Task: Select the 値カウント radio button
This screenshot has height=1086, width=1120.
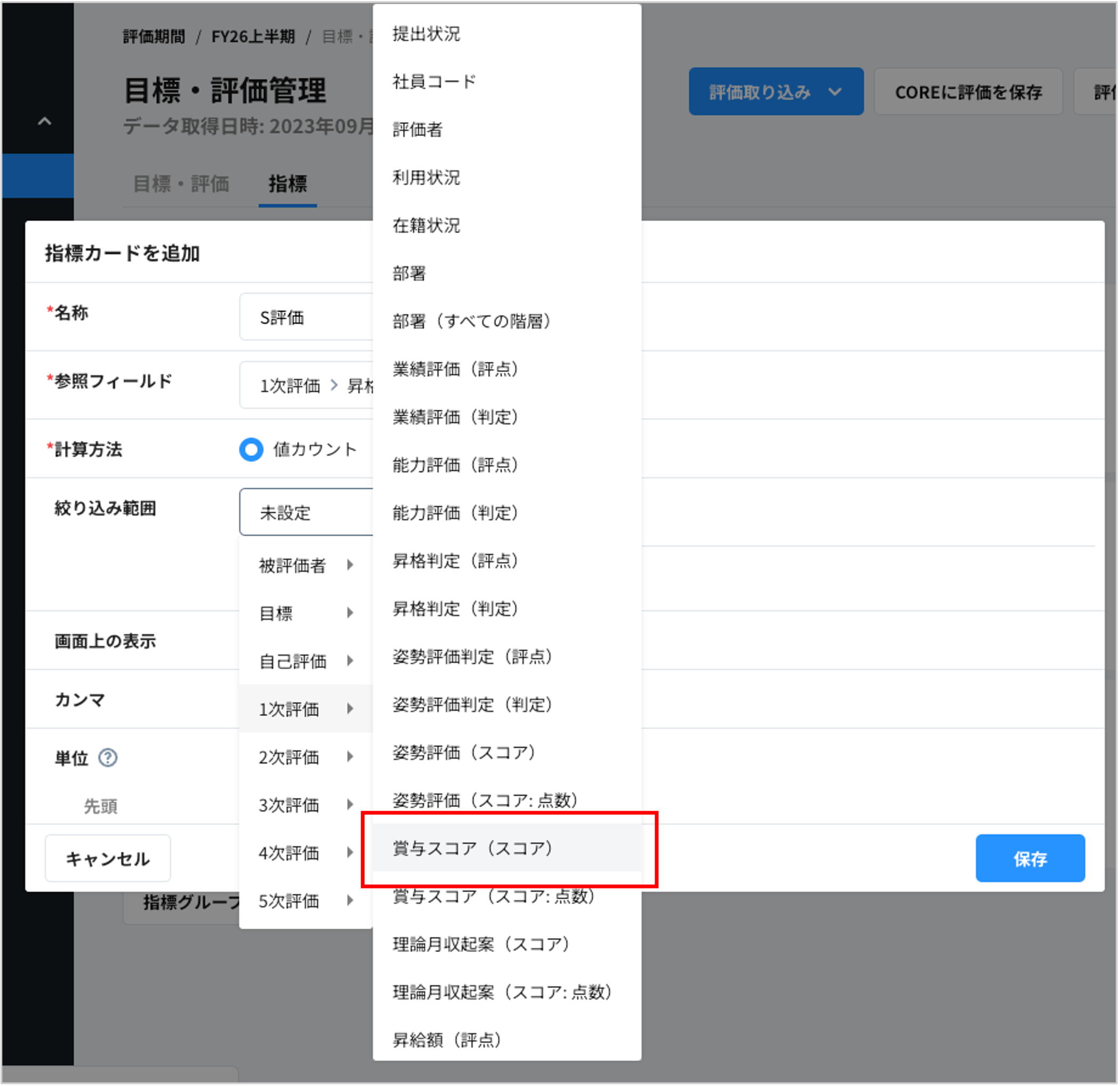Action: click(250, 450)
